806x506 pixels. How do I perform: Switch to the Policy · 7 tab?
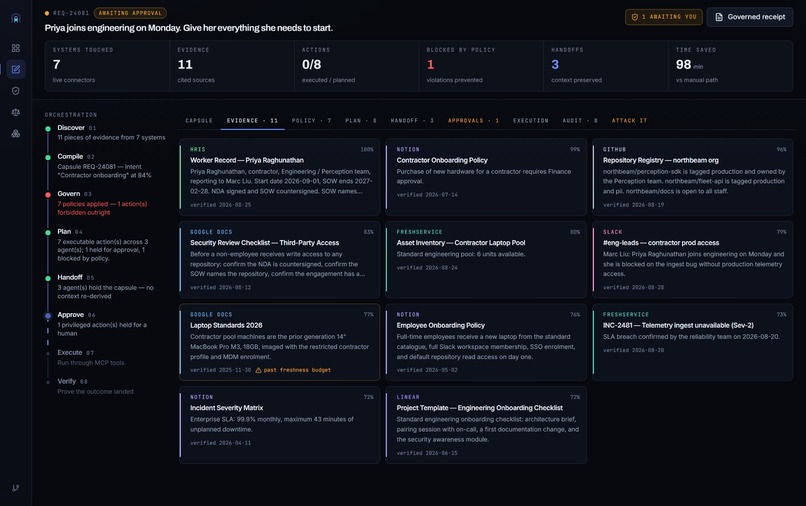tap(312, 121)
